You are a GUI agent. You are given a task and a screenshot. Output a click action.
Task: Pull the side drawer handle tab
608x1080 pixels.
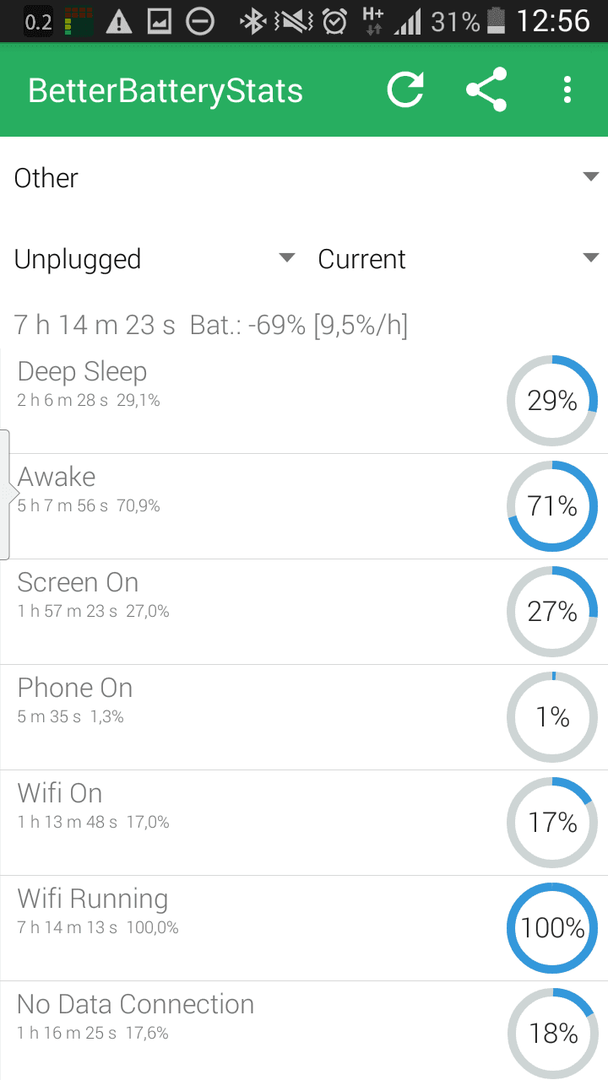coord(7,494)
